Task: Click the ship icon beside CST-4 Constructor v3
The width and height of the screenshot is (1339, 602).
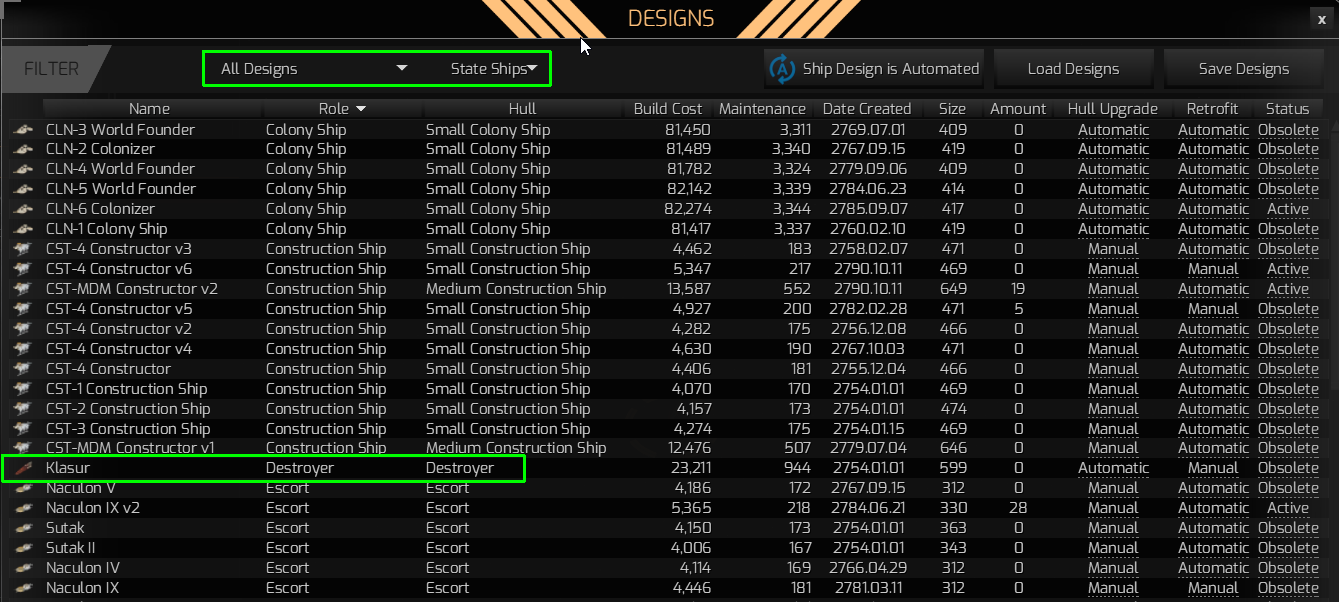Action: 22,249
